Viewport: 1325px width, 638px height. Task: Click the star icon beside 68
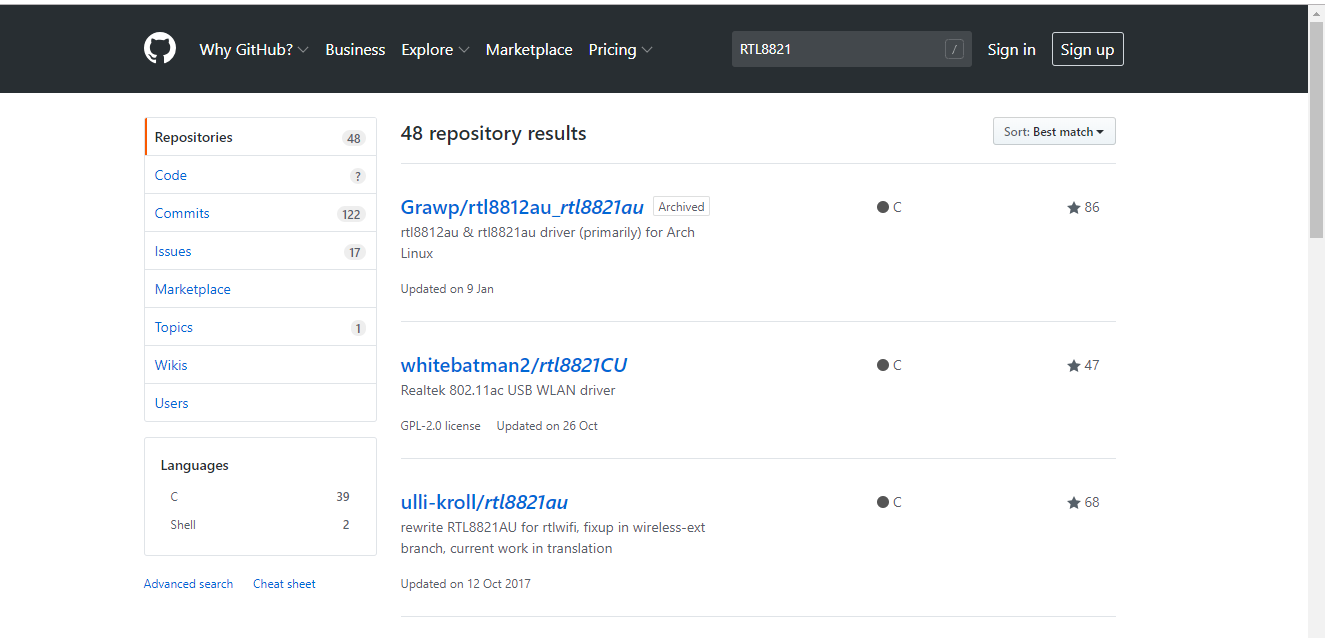coord(1073,503)
